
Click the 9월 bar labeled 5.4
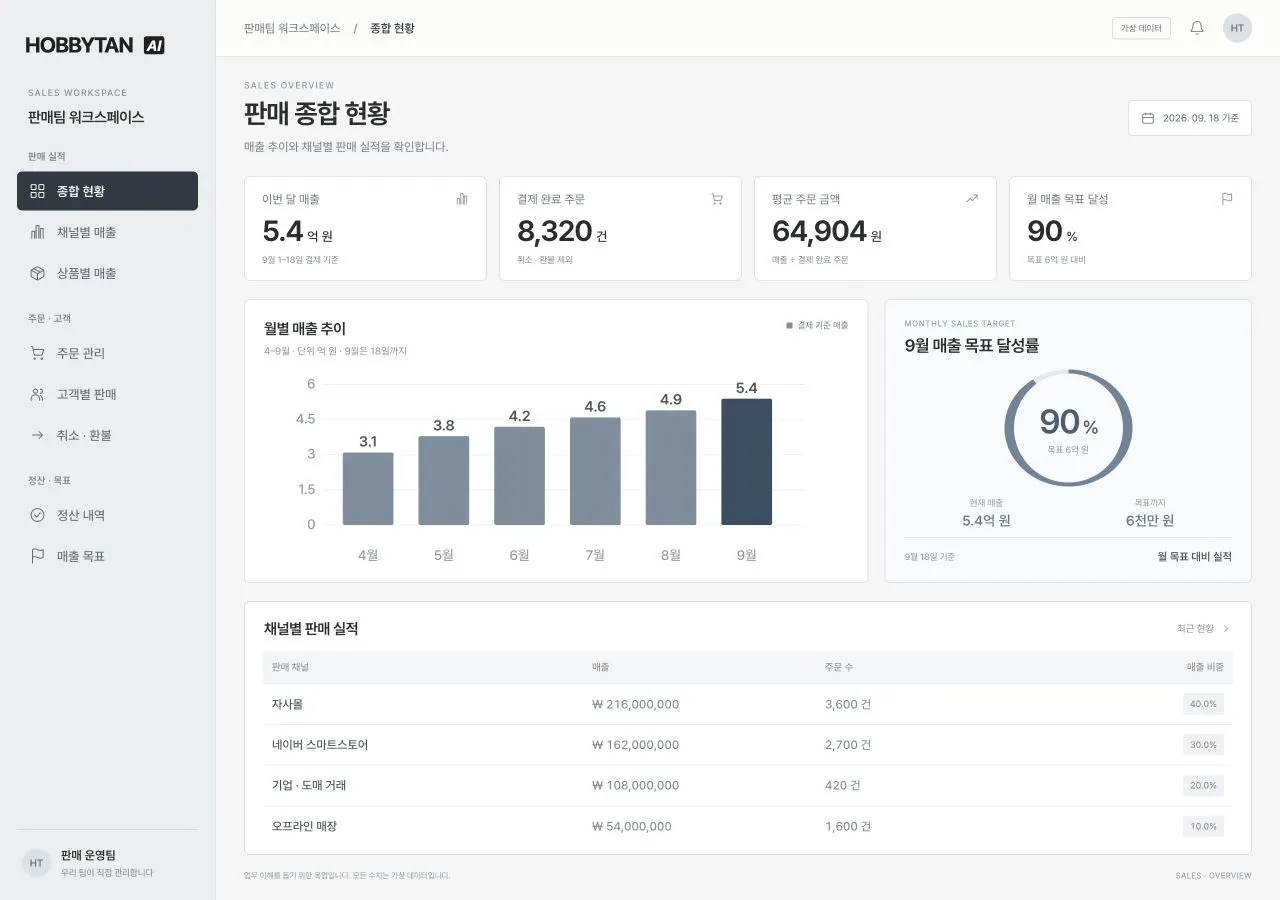(746, 462)
